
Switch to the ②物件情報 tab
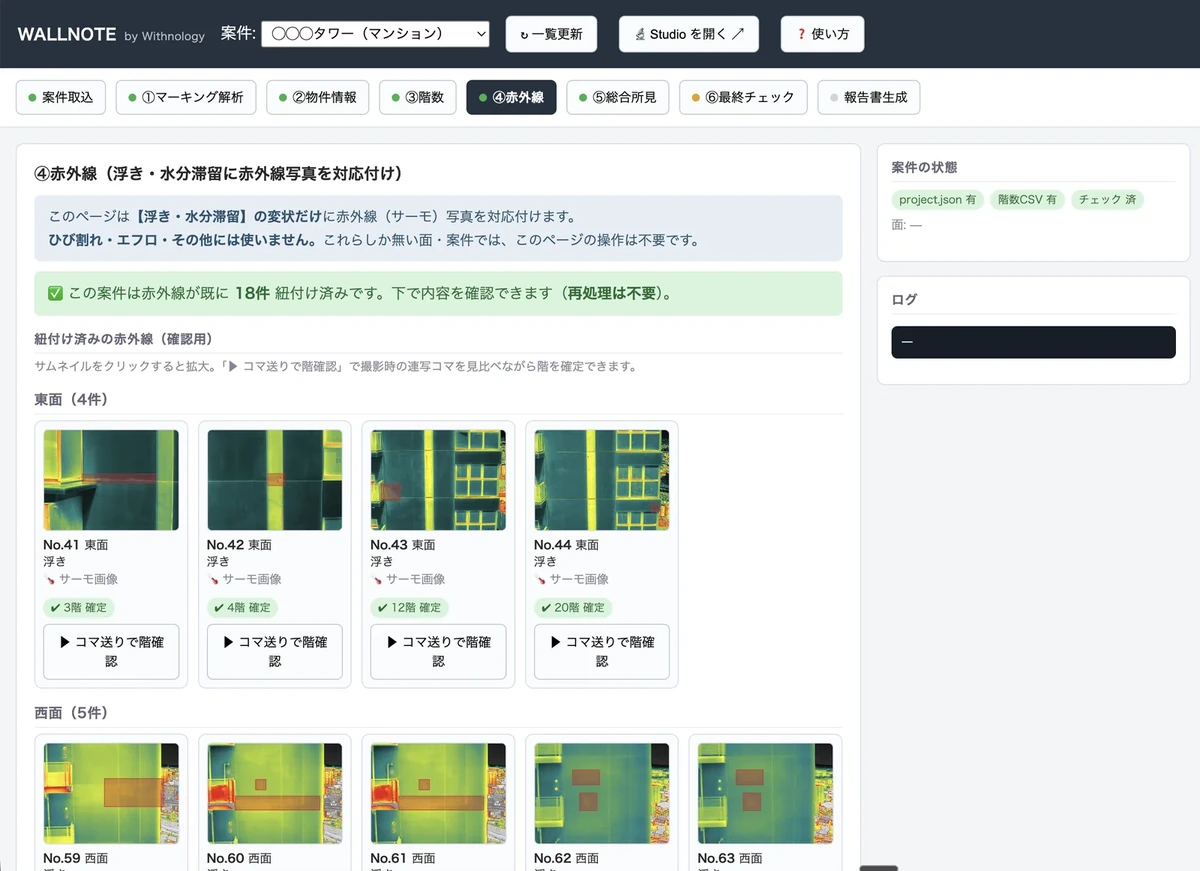click(x=317, y=98)
